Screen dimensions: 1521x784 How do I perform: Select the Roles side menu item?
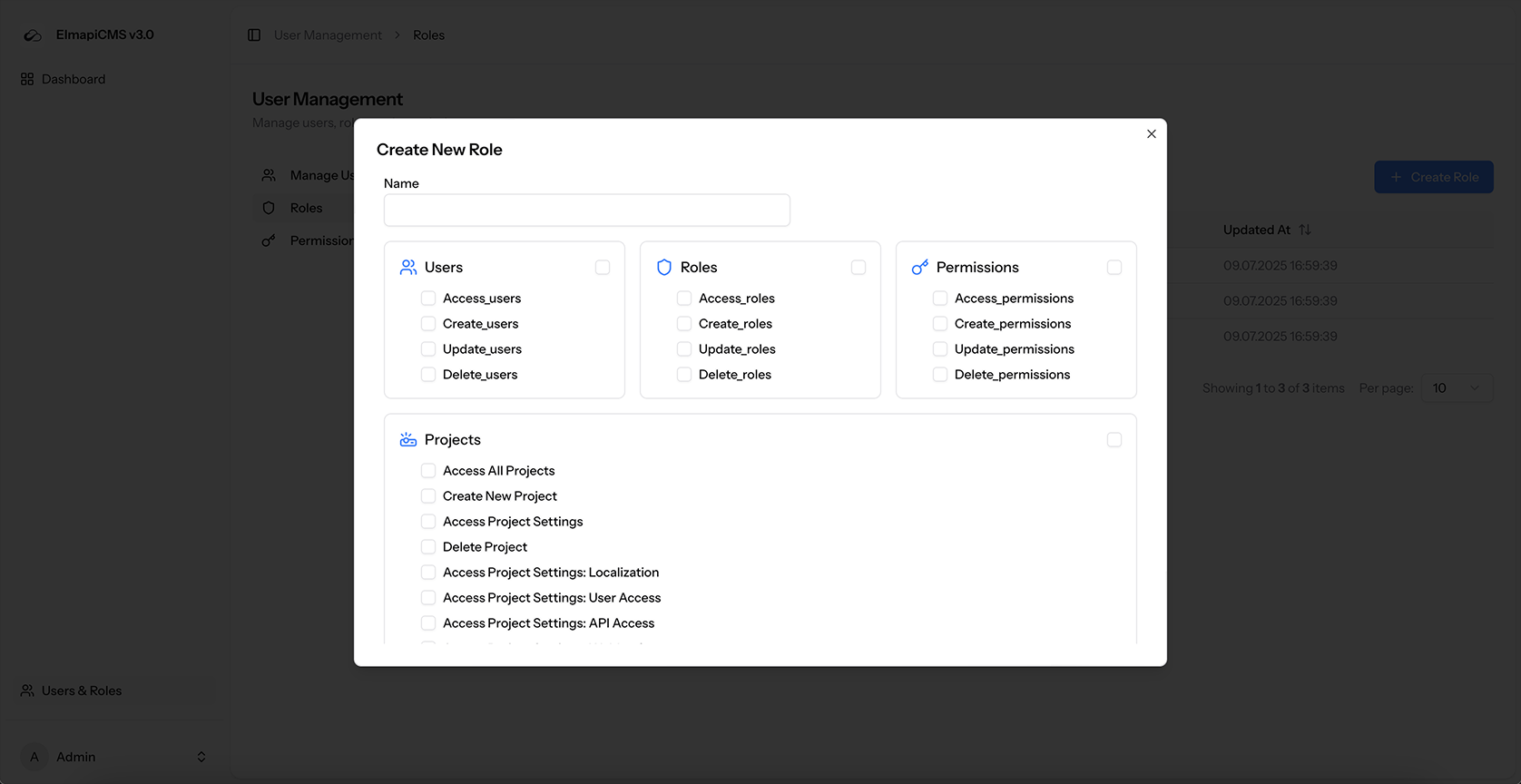click(x=303, y=208)
